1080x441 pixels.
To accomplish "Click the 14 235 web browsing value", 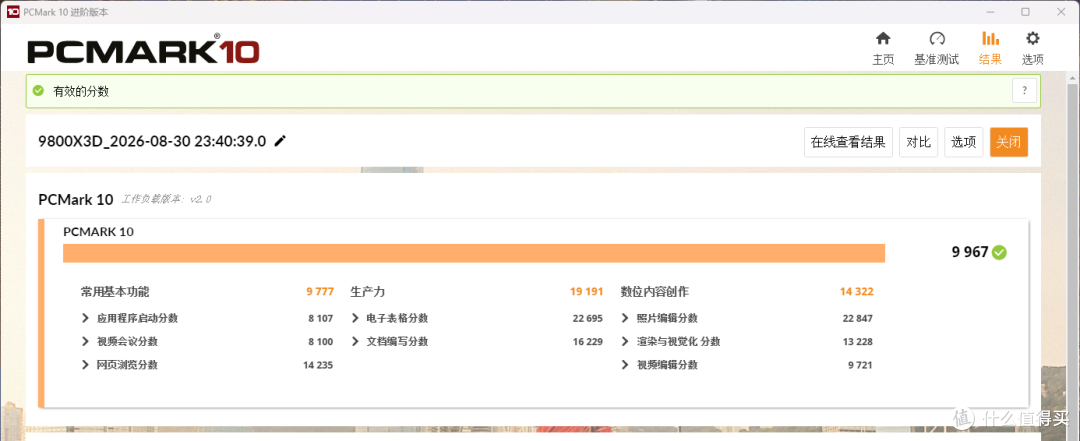I will pos(318,365).
